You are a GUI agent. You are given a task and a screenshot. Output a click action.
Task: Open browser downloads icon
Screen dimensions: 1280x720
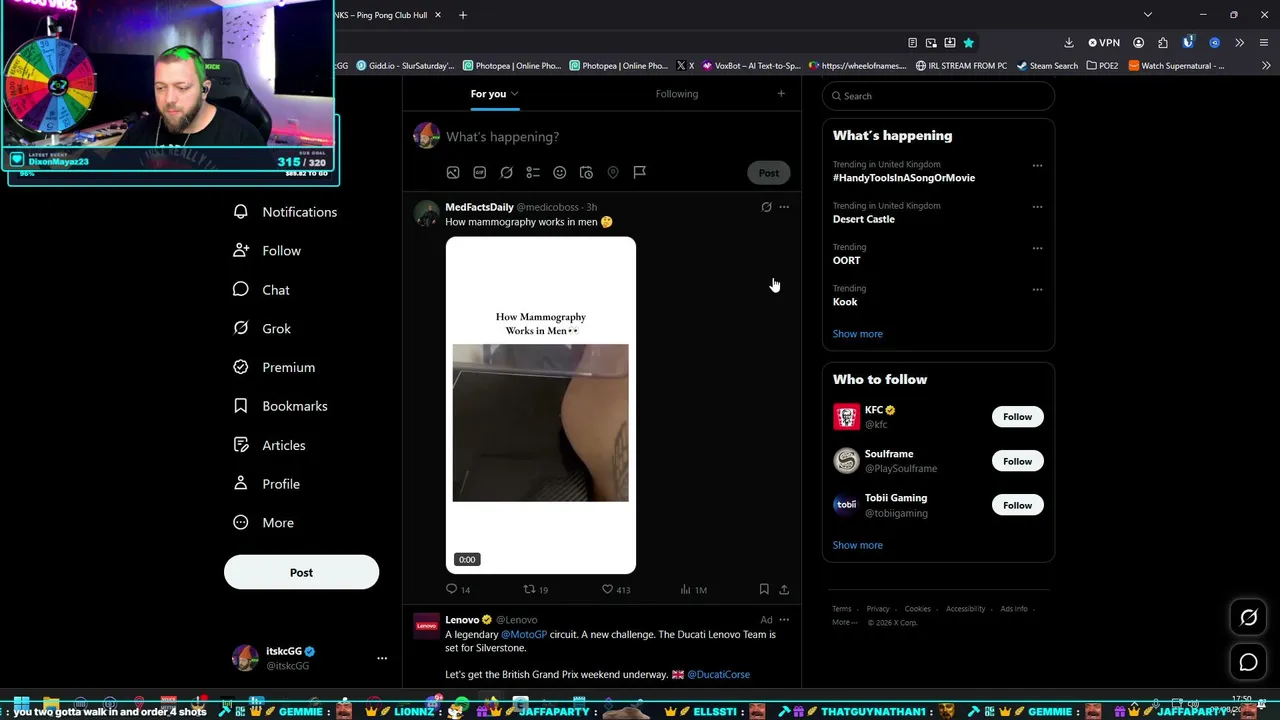(x=1068, y=43)
